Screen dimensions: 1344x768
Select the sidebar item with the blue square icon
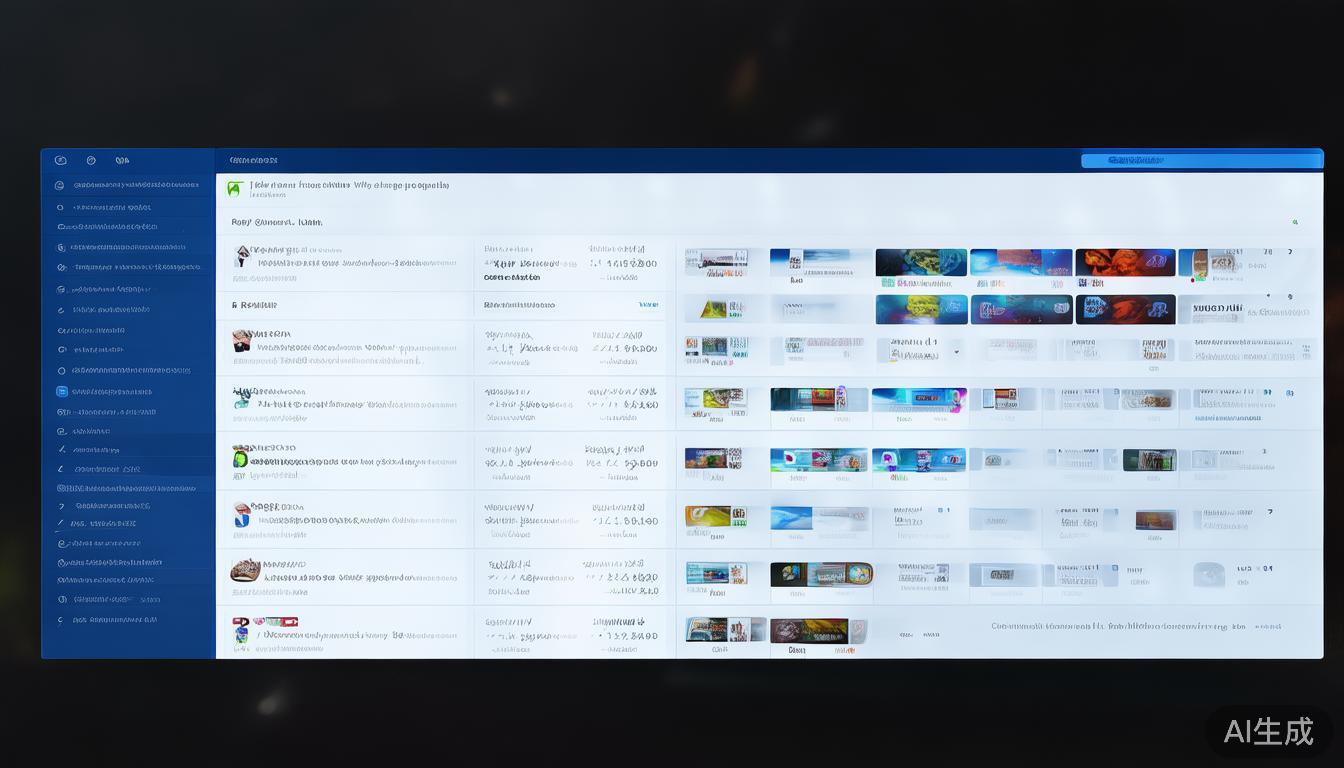click(x=62, y=391)
